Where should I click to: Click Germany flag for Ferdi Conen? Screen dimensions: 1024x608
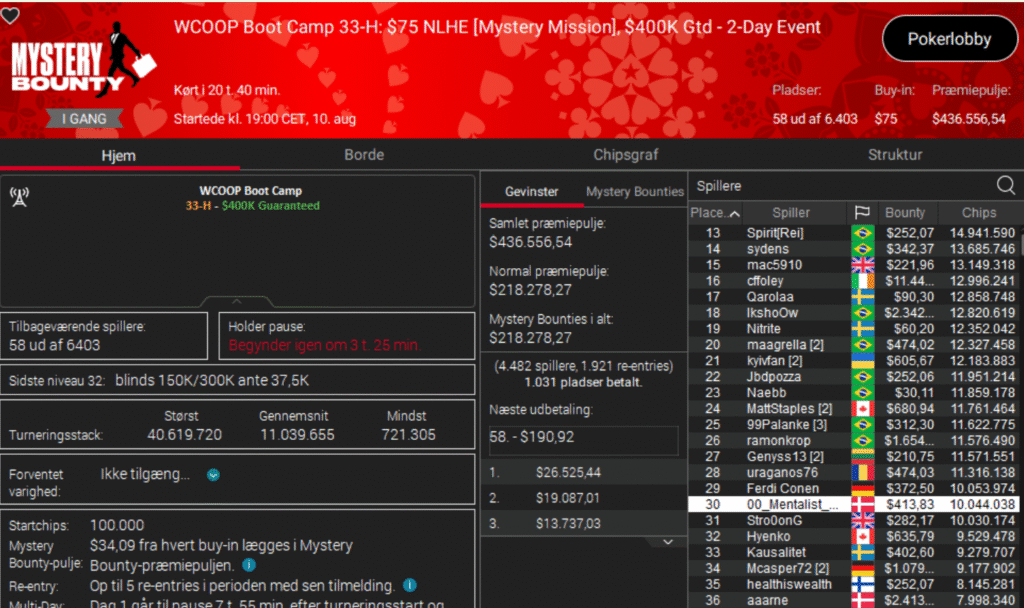863,488
